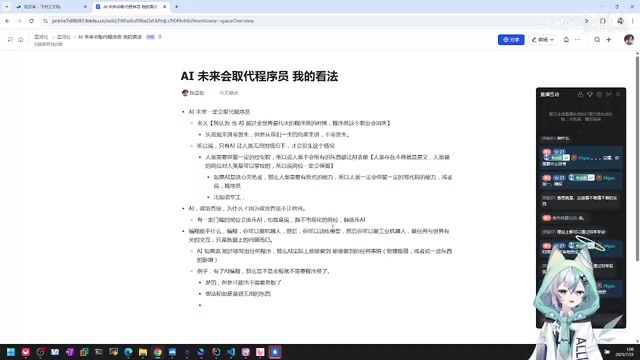Bookmark this page with star icon

tap(587, 21)
